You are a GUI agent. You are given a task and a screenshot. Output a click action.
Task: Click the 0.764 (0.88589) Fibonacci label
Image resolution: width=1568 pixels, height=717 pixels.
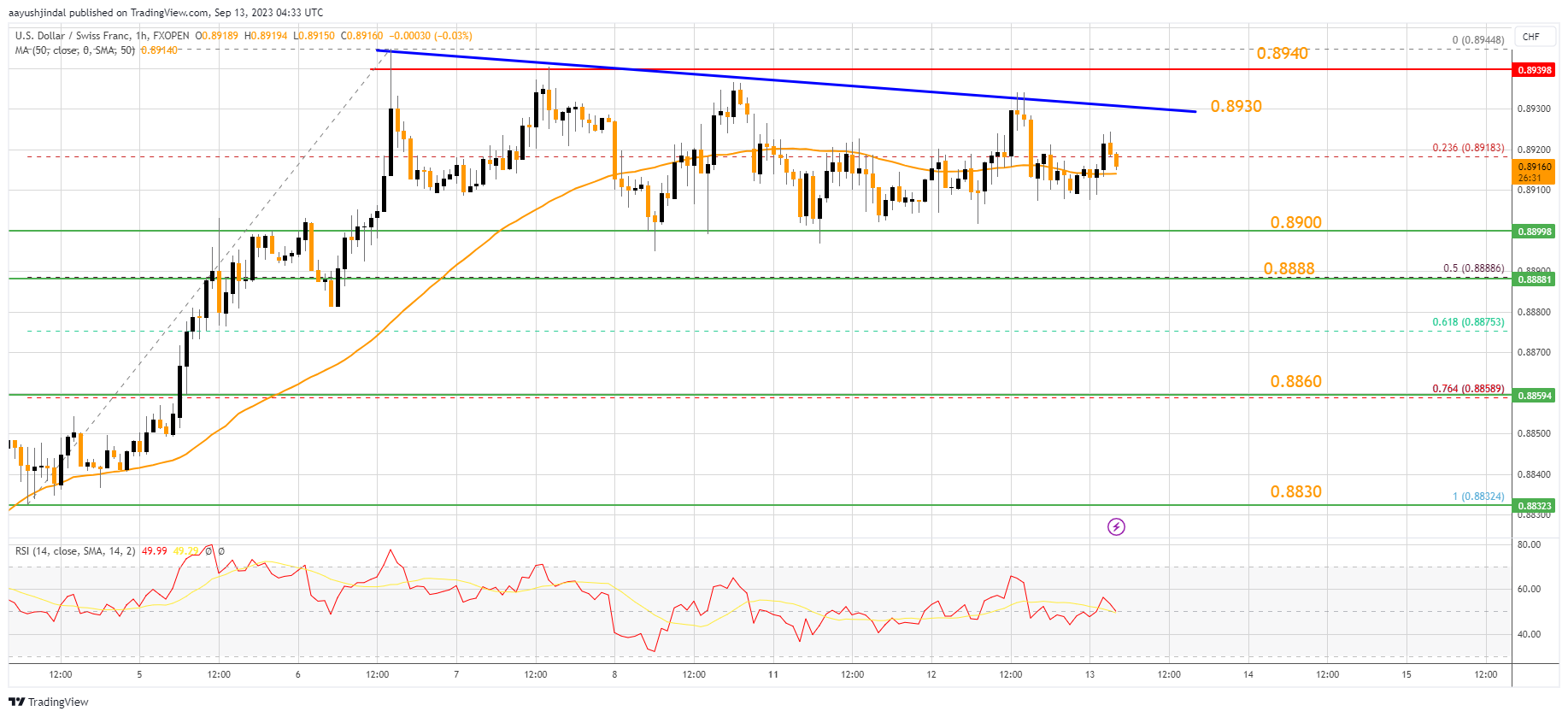coord(1468,389)
